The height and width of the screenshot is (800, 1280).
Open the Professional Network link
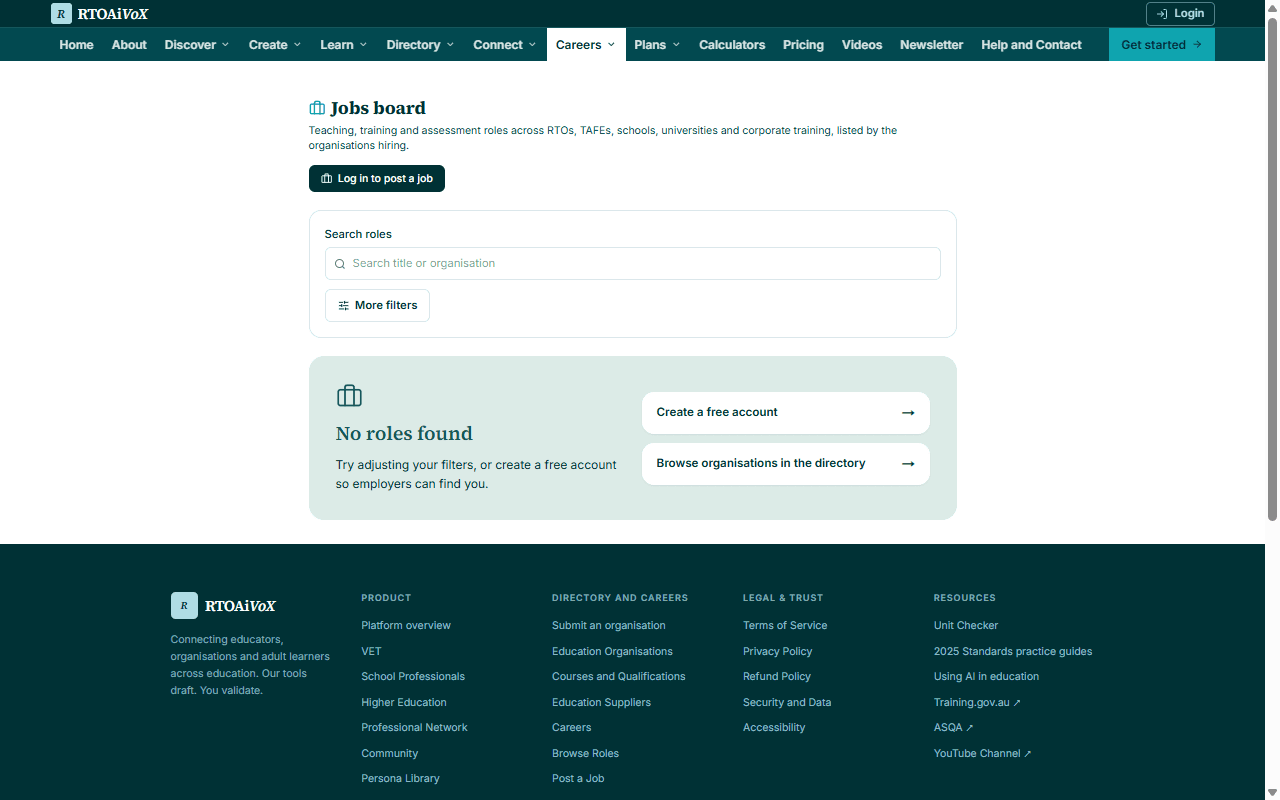[414, 728]
